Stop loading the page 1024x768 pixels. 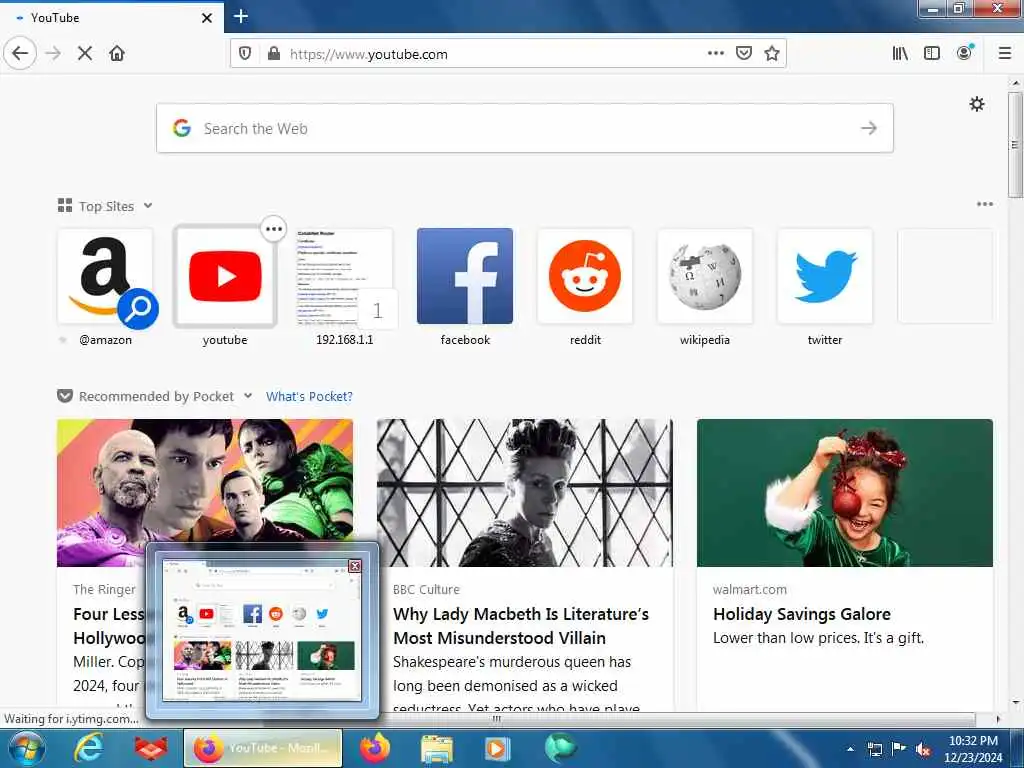click(x=85, y=54)
